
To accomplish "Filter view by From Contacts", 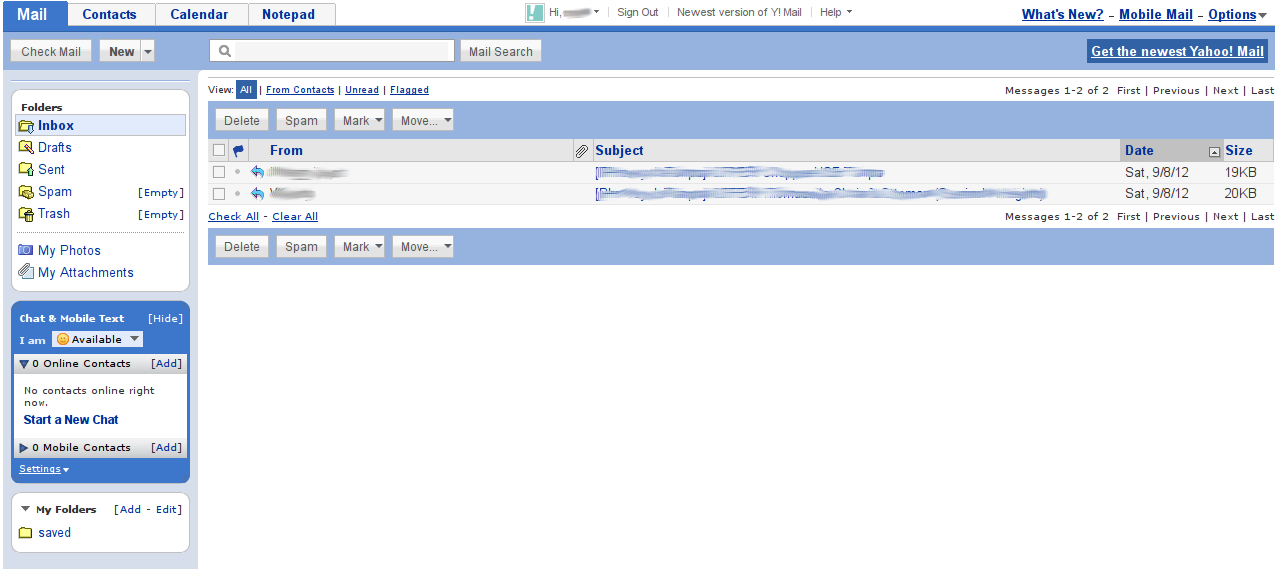I will point(300,90).
